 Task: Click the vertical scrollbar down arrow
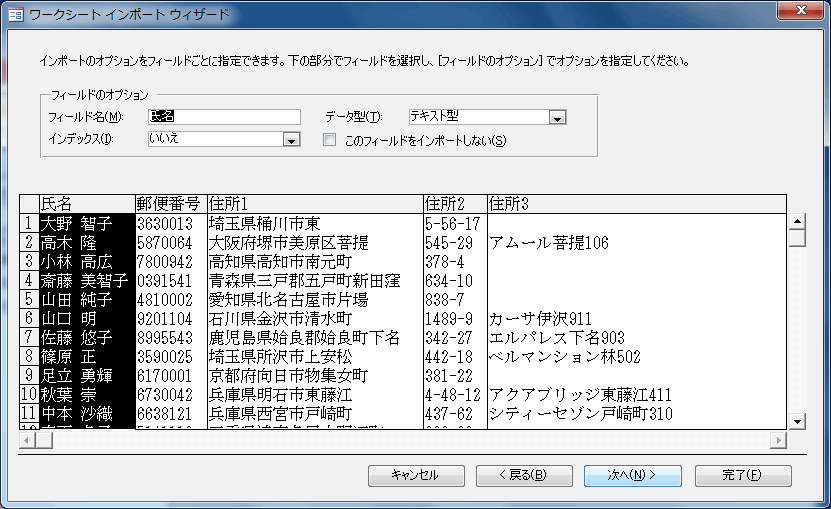[797, 422]
